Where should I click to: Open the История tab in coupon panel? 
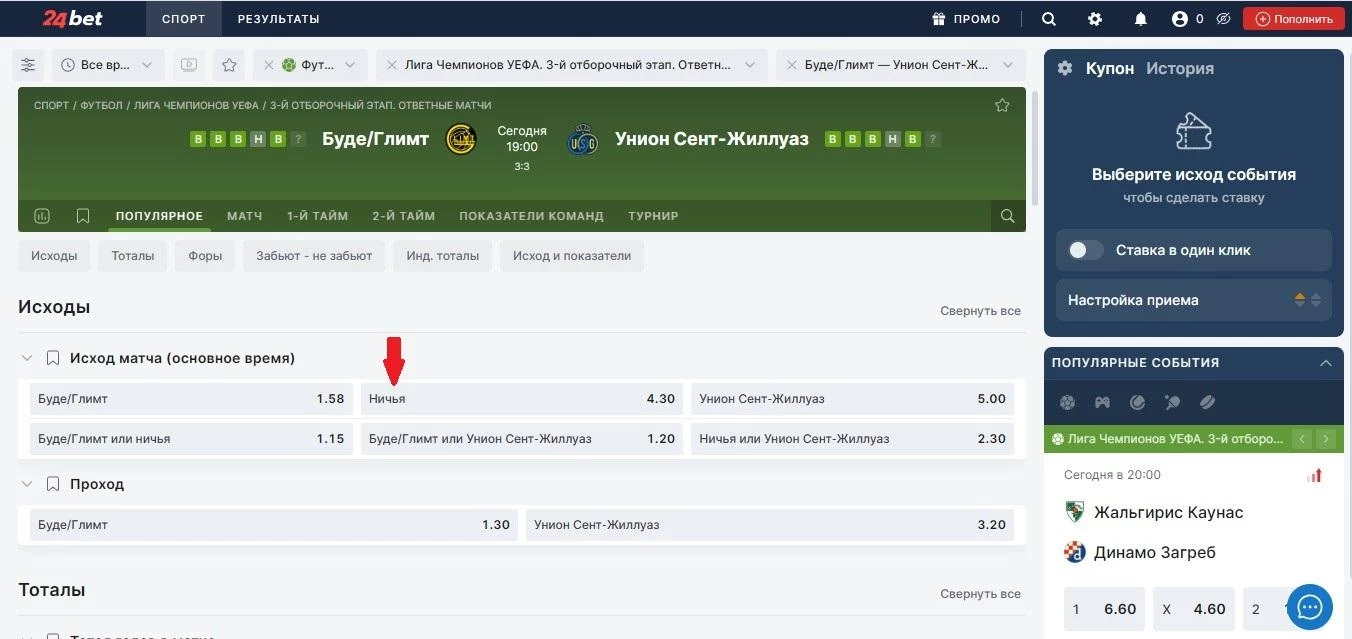1180,68
